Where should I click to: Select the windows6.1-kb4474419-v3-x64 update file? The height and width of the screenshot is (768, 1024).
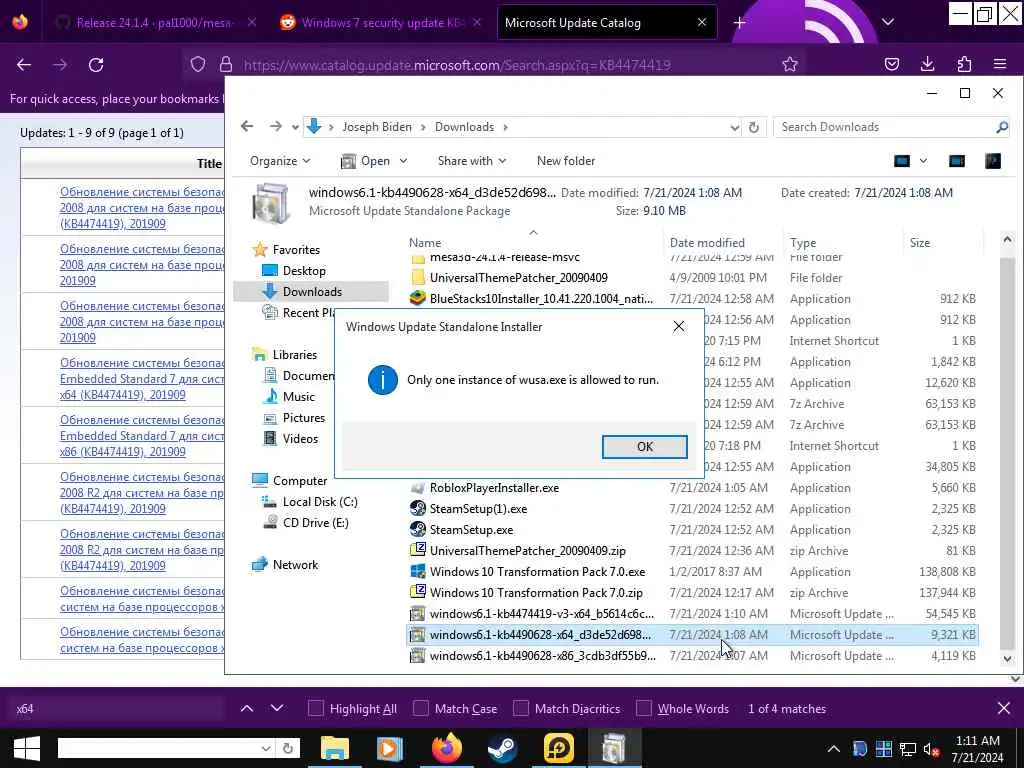point(541,613)
